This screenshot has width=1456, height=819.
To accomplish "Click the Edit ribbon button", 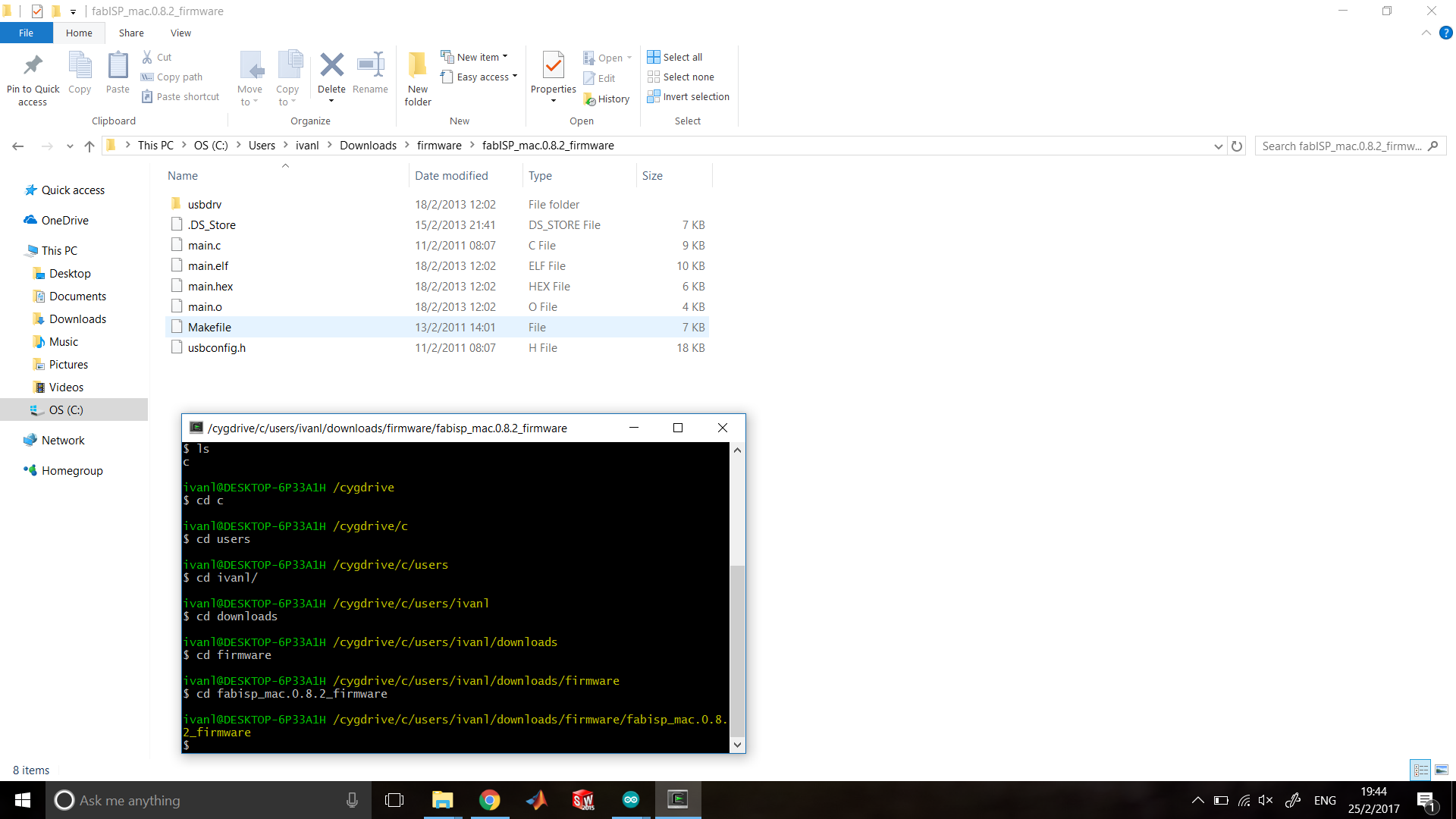I will coord(599,78).
